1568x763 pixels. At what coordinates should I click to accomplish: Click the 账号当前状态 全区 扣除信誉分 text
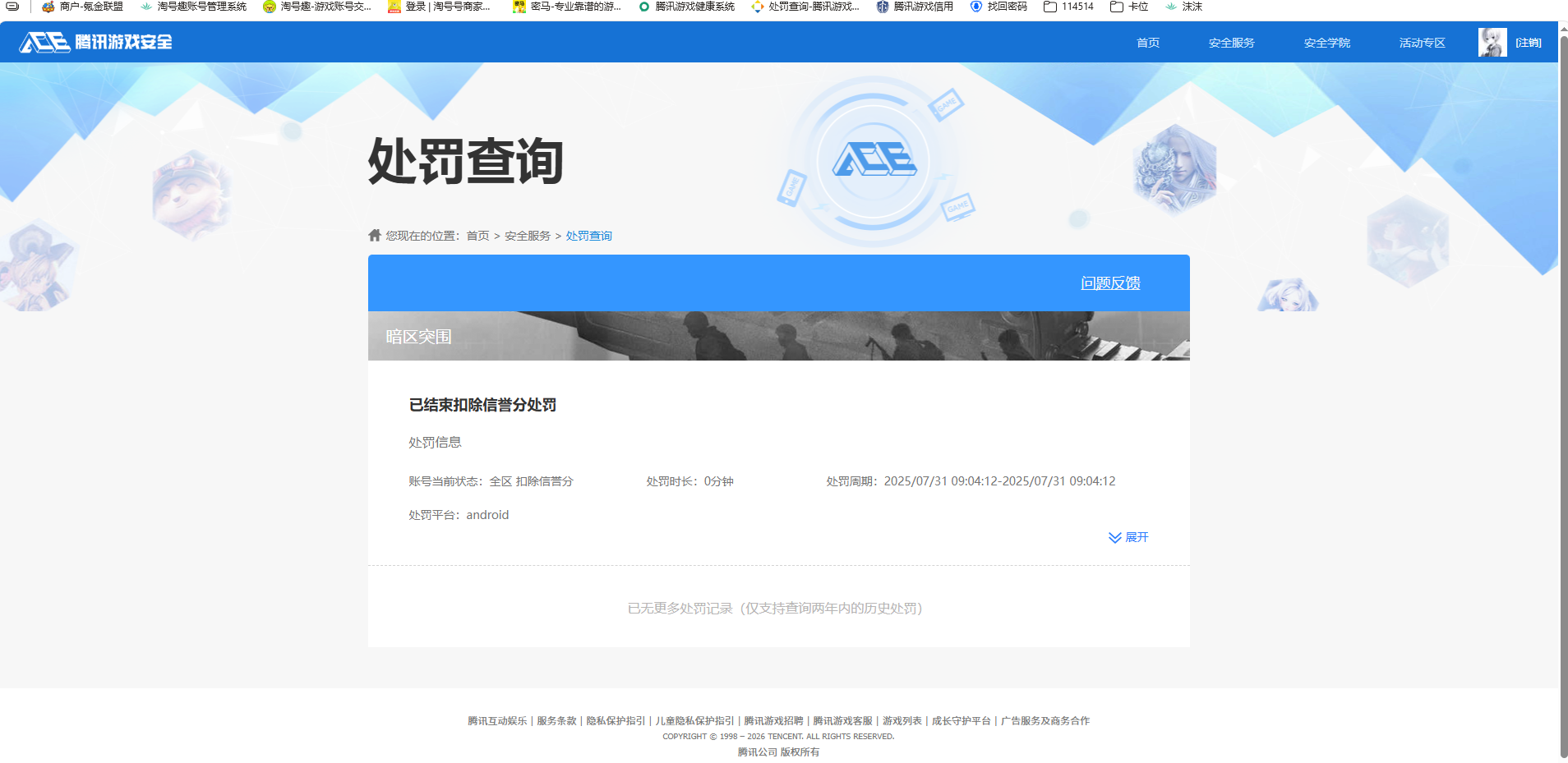(x=491, y=481)
